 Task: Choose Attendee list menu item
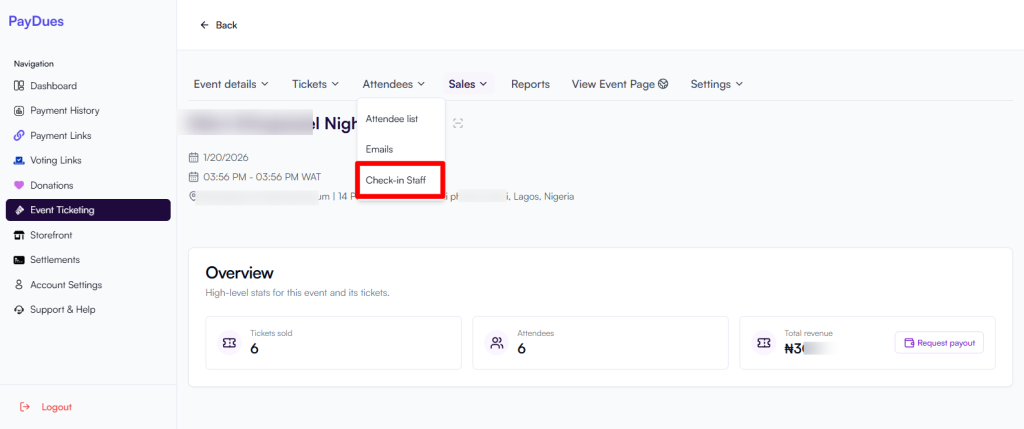392,119
